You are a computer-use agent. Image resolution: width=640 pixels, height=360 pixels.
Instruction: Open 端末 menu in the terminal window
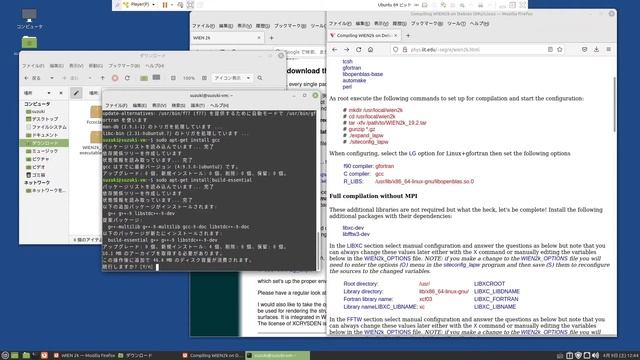click(198, 105)
